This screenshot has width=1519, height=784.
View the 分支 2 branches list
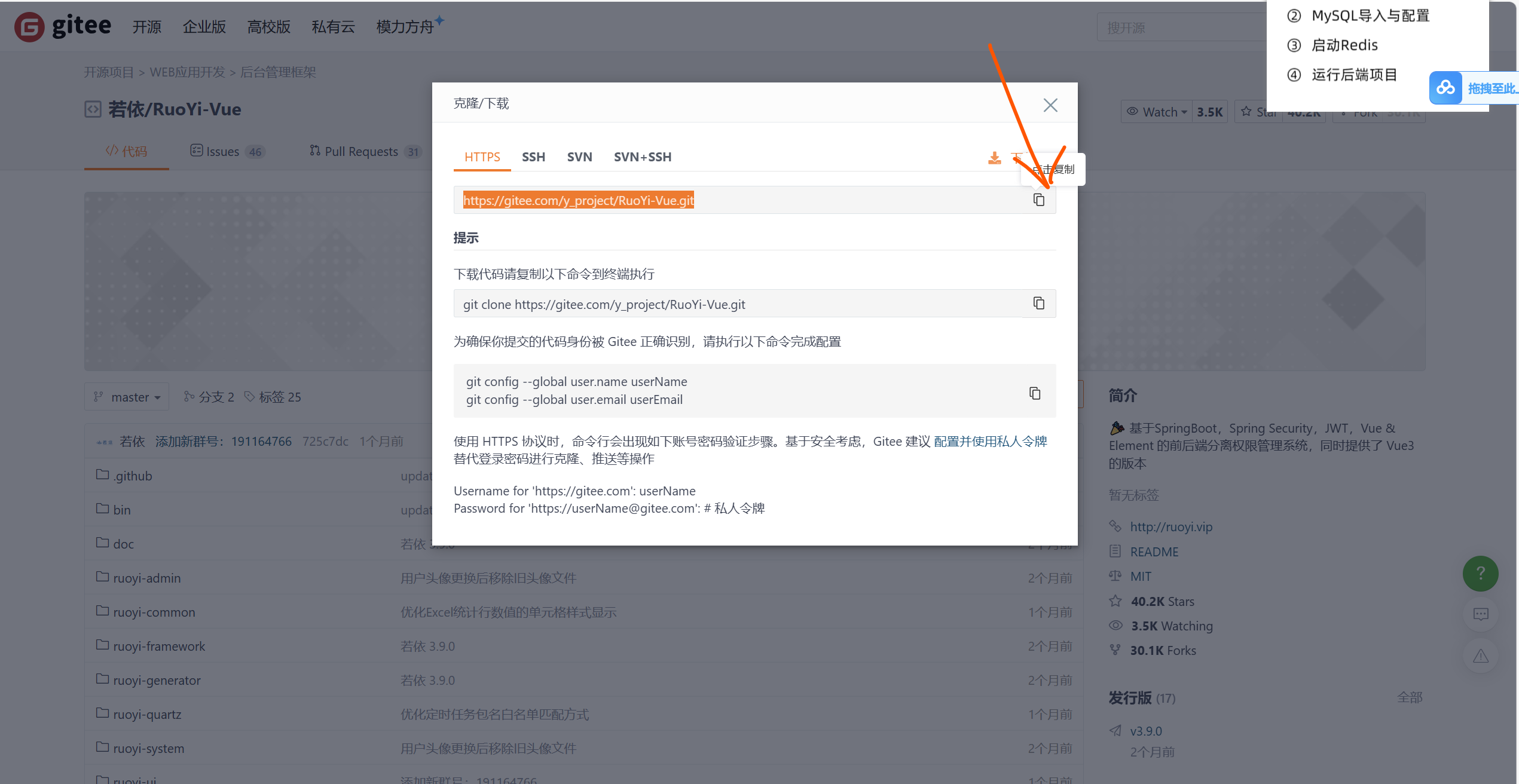(209, 397)
